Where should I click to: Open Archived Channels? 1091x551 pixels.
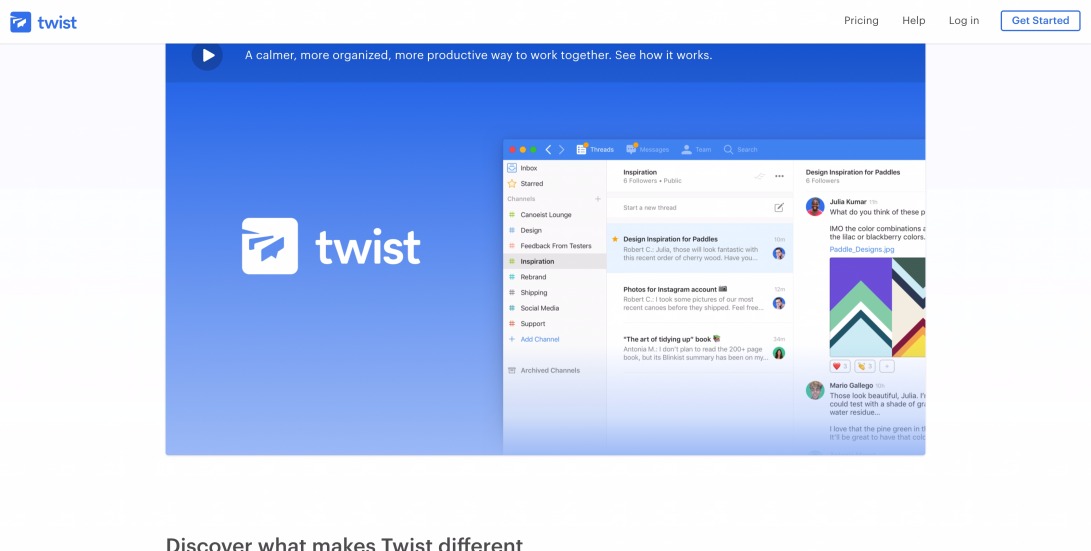[544, 370]
